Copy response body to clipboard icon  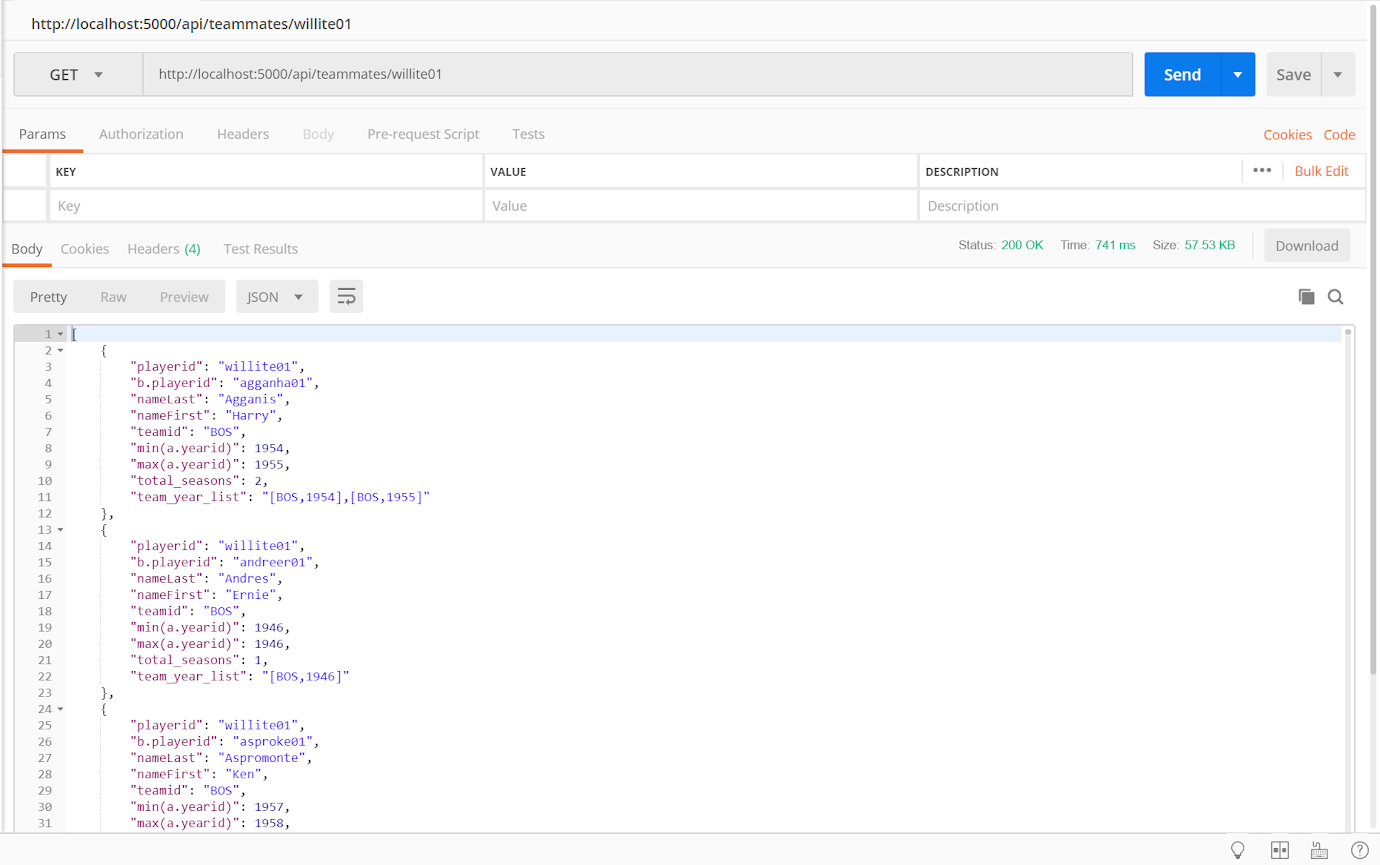[1306, 296]
